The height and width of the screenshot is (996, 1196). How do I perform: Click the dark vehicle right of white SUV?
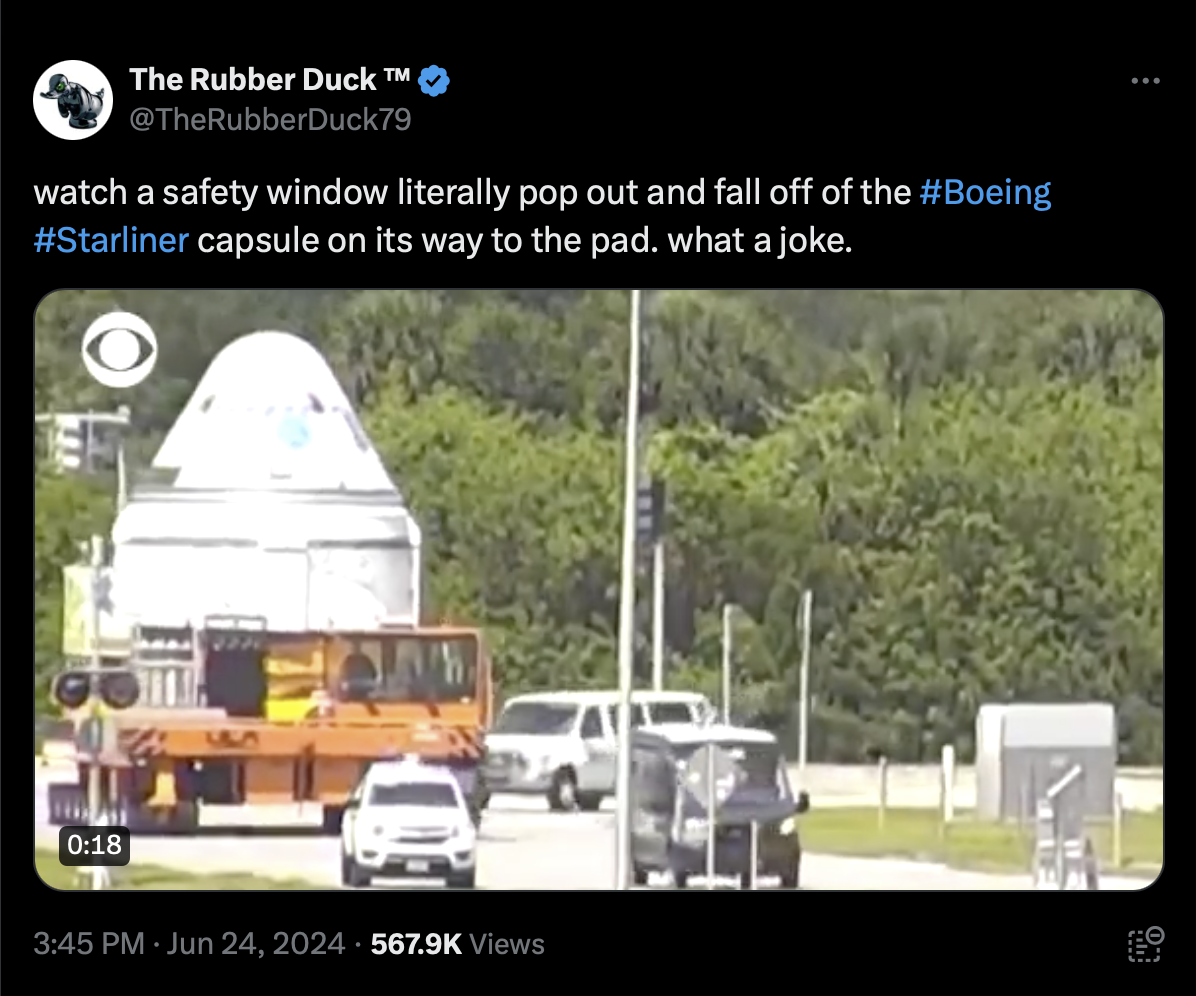[717, 808]
